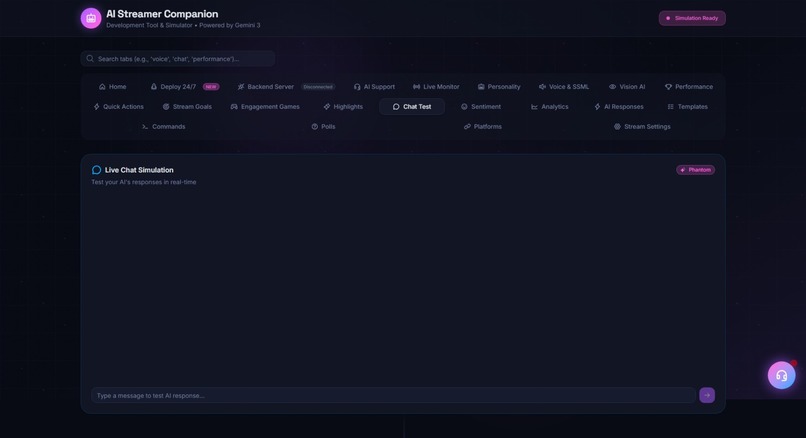
Task: Focus the Search tabs input field
Action: pyautogui.click(x=178, y=59)
